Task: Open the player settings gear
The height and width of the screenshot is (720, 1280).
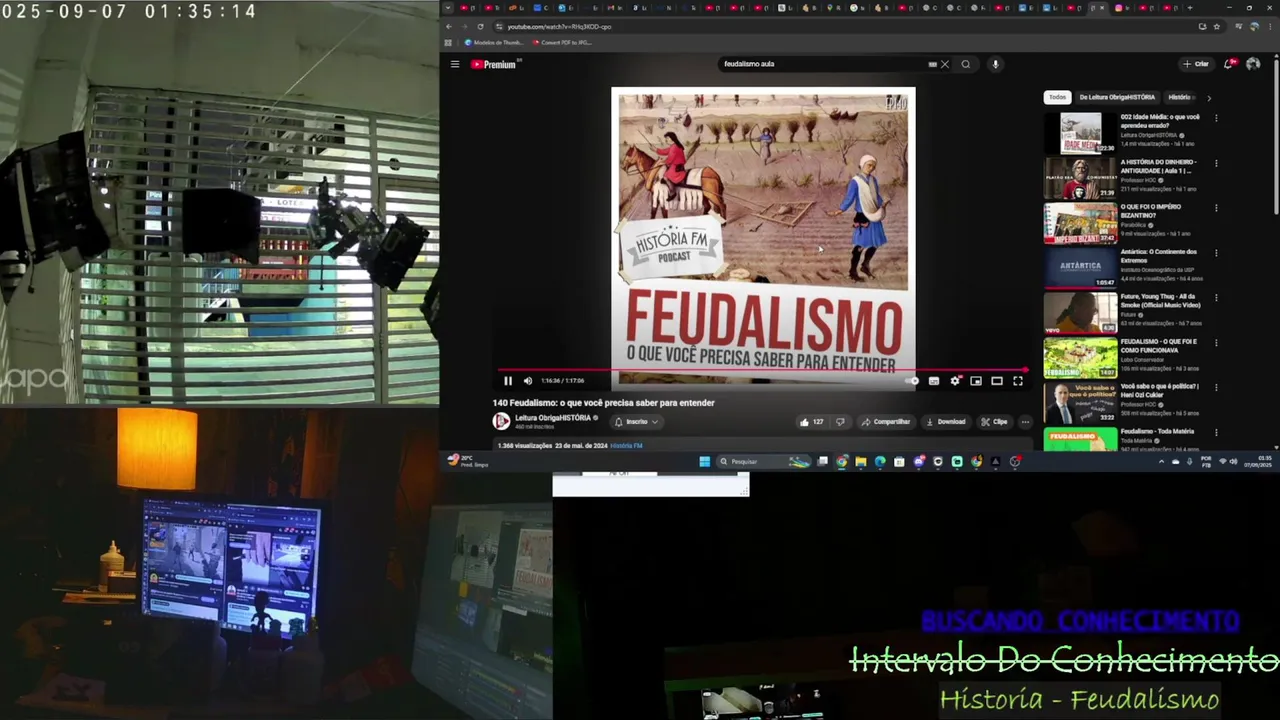Action: 955,381
